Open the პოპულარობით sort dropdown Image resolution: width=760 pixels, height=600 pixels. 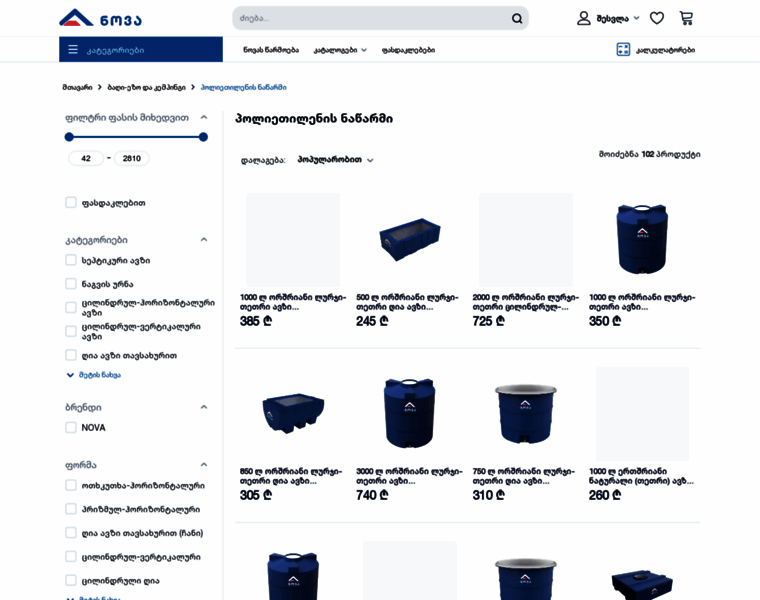[335, 160]
